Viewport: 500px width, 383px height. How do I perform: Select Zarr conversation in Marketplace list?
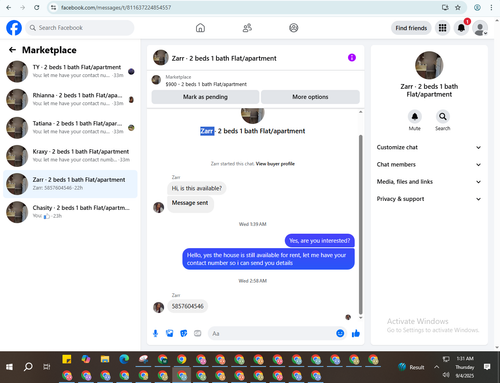pos(70,184)
